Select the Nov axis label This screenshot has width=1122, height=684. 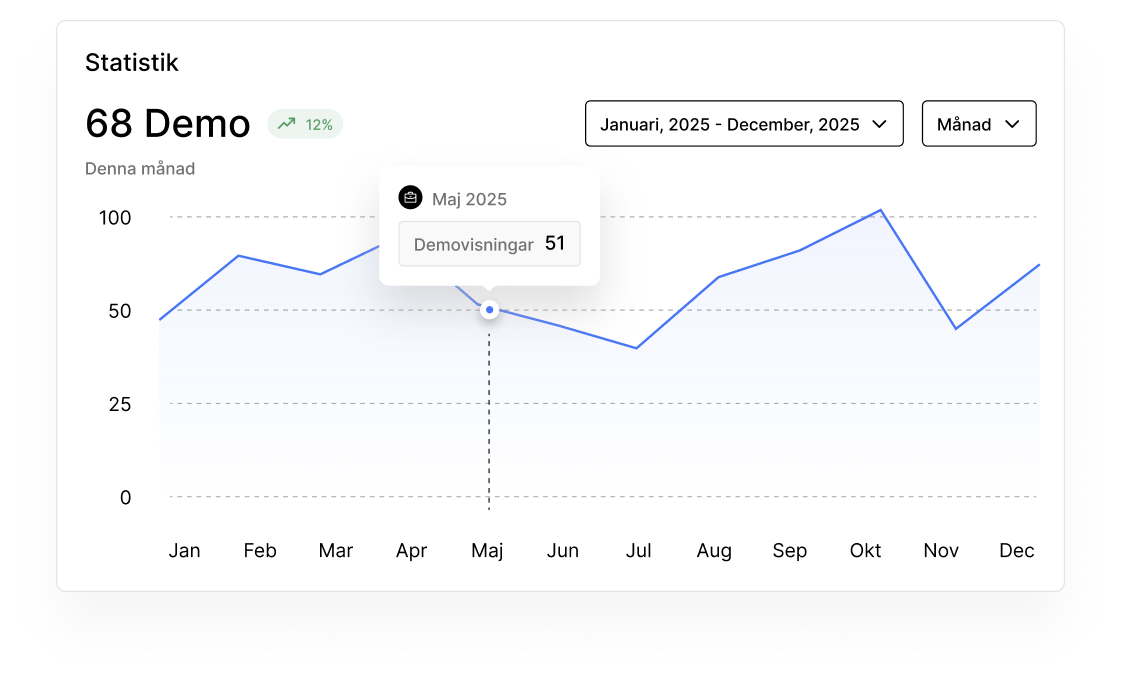[x=941, y=550]
